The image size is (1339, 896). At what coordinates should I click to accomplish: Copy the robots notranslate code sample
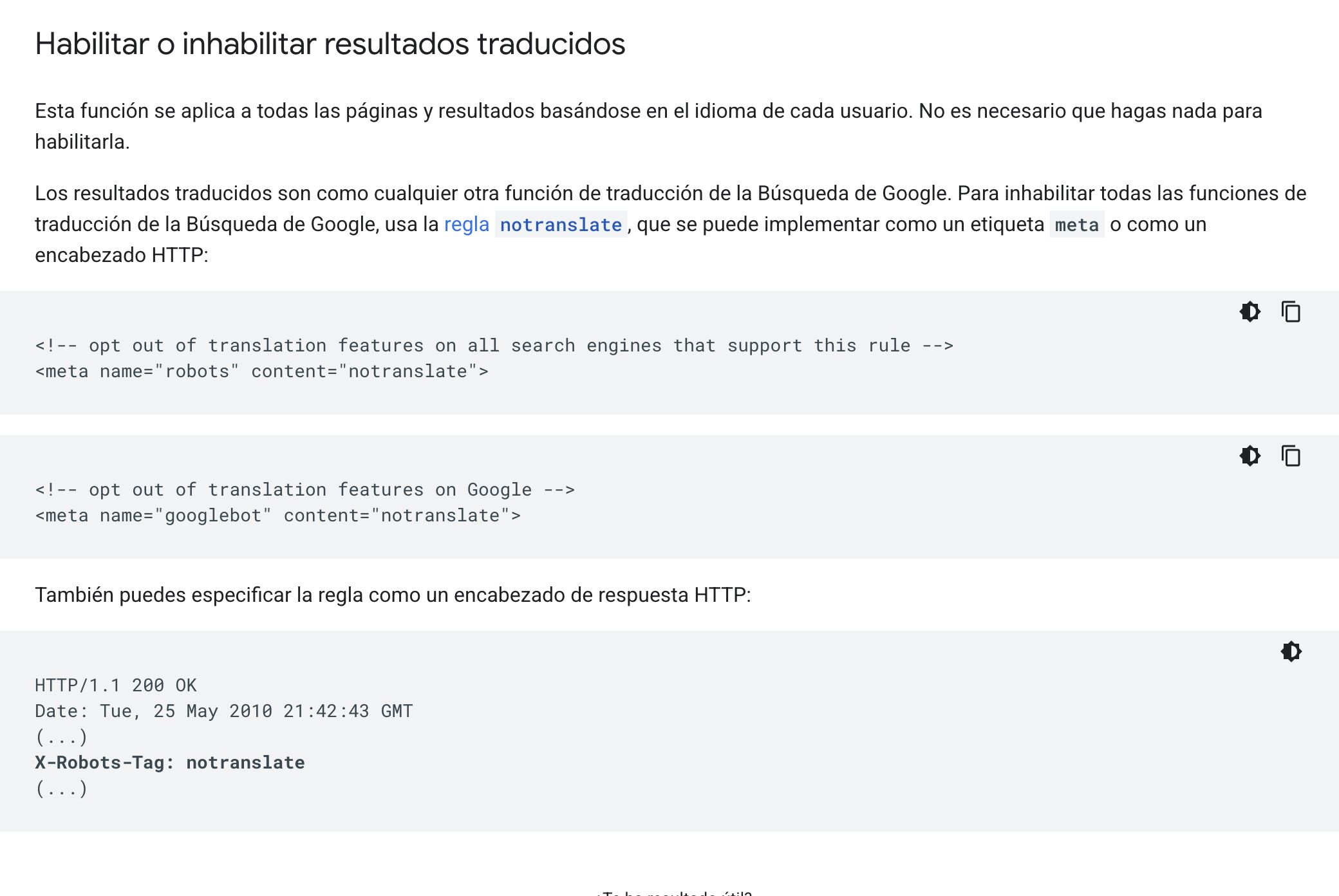1291,312
